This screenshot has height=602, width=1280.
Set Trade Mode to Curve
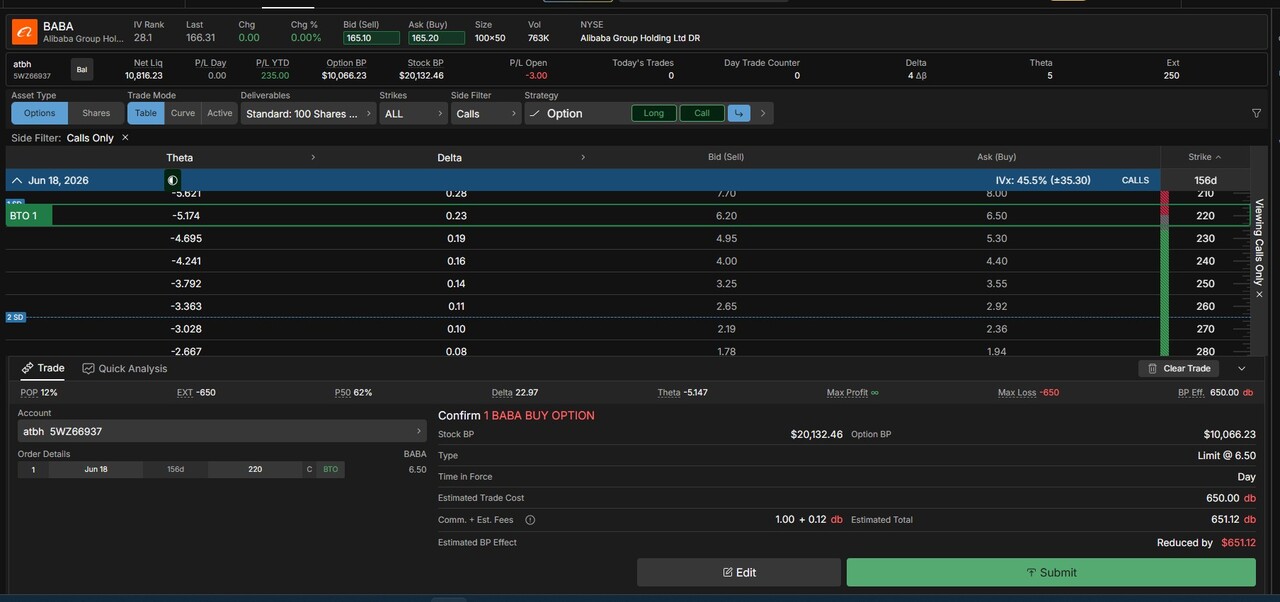point(183,113)
